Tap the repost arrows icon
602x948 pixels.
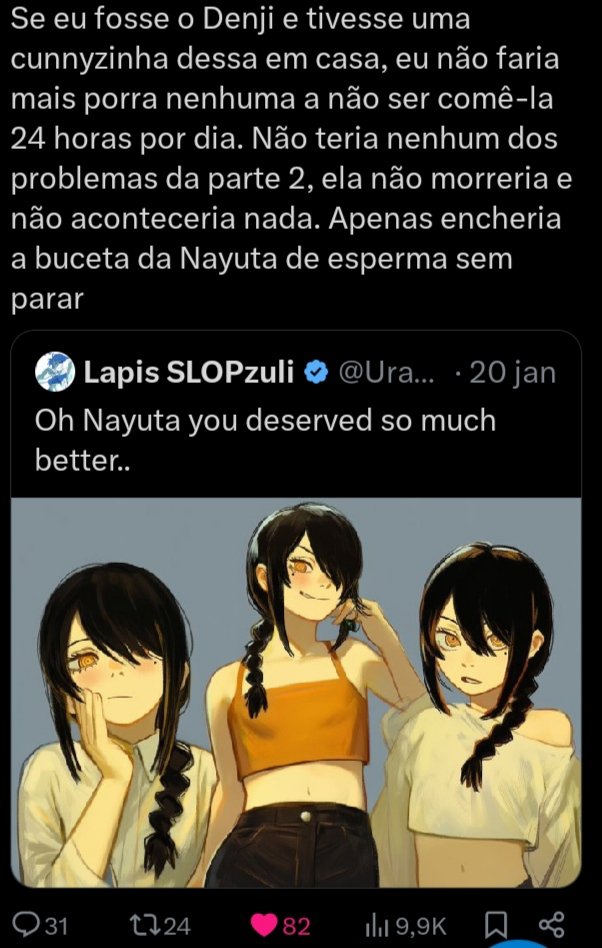pos(145,925)
